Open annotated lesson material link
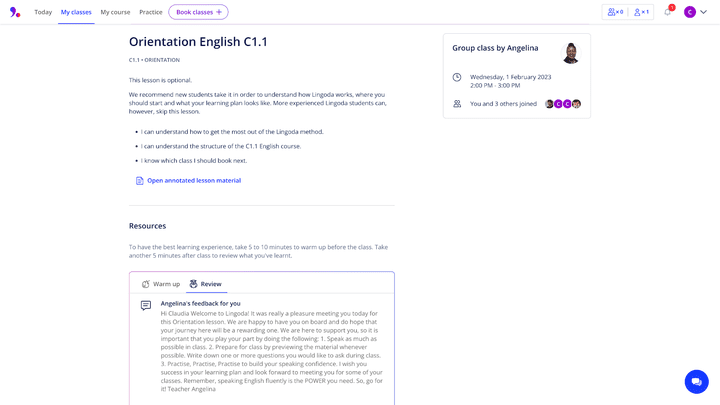 tap(194, 181)
